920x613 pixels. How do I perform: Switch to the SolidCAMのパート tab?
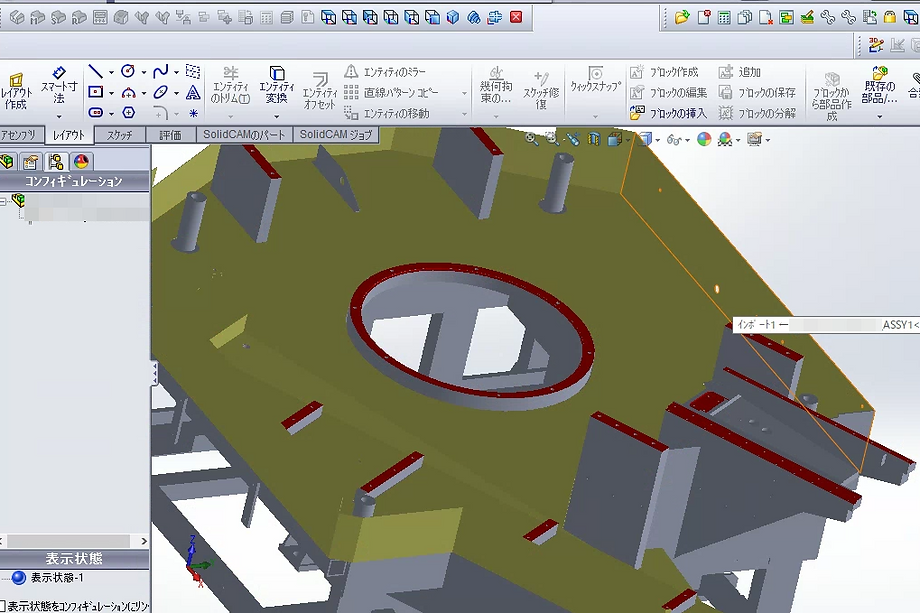pyautogui.click(x=244, y=135)
